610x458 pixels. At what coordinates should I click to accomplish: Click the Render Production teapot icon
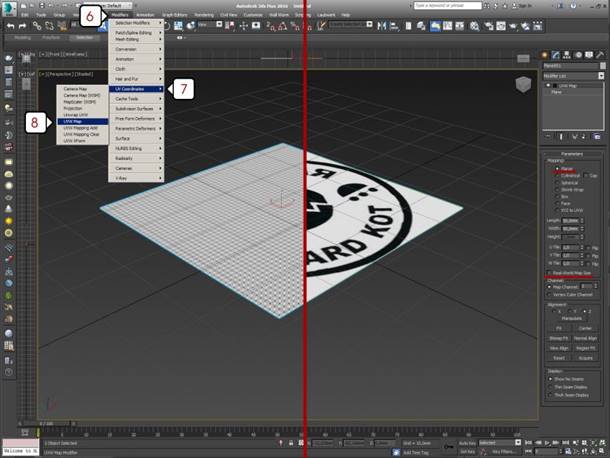[x=513, y=26]
